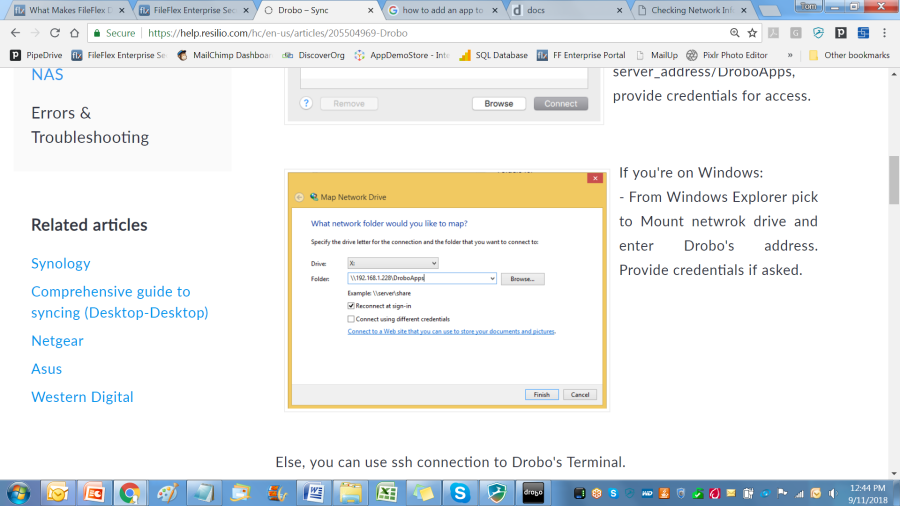Open Microsoft Word from the taskbar
The image size is (900, 506).
tap(314, 493)
